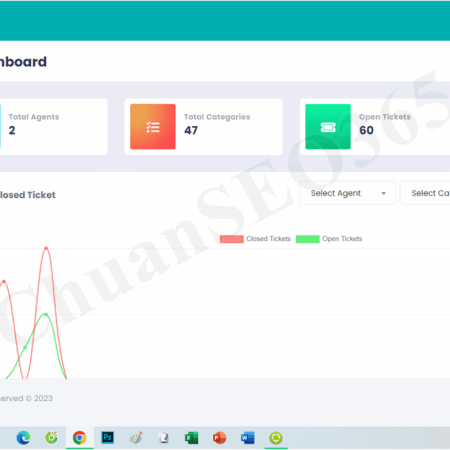450x450 pixels.
Task: Open the Select Category dropdown
Action: pyautogui.click(x=425, y=193)
